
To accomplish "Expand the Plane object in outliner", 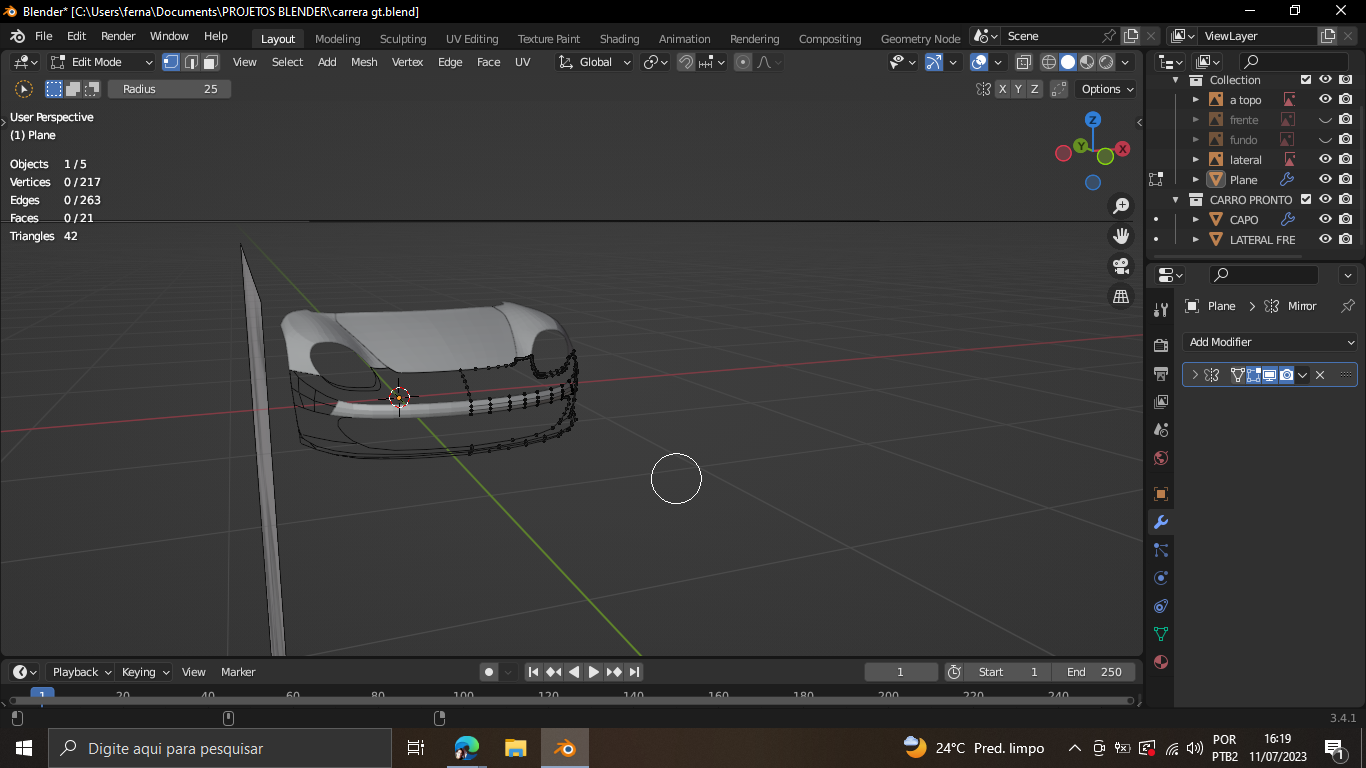I will 1196,180.
